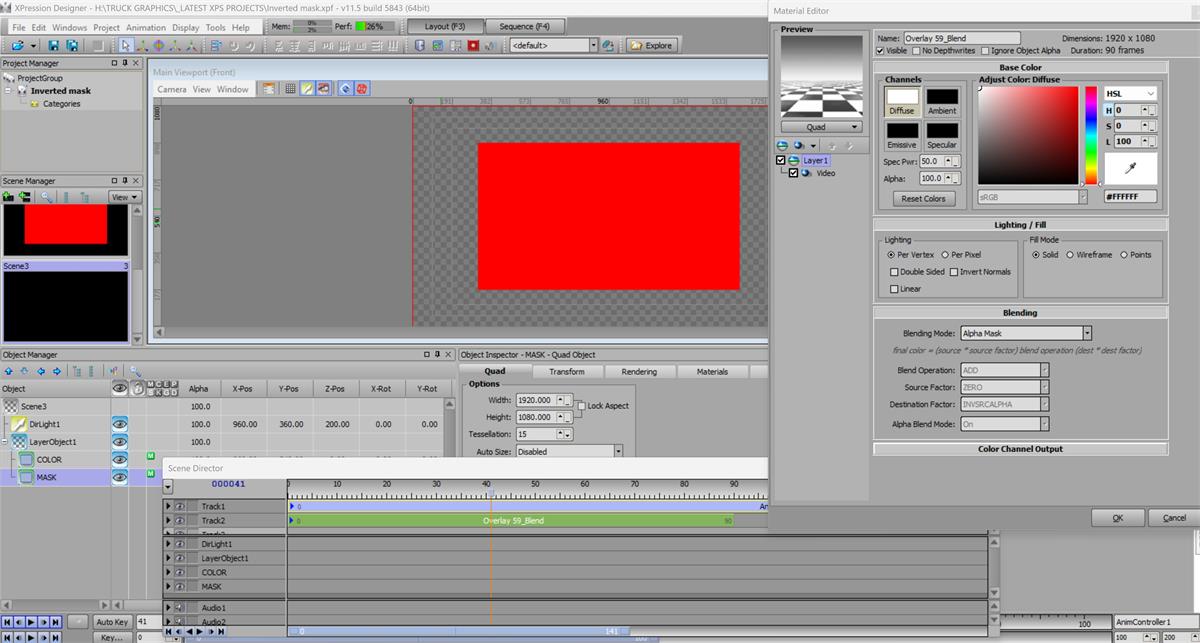The height and width of the screenshot is (643, 1200).
Task: Select the Emissive channel color swatch
Action: [902, 132]
